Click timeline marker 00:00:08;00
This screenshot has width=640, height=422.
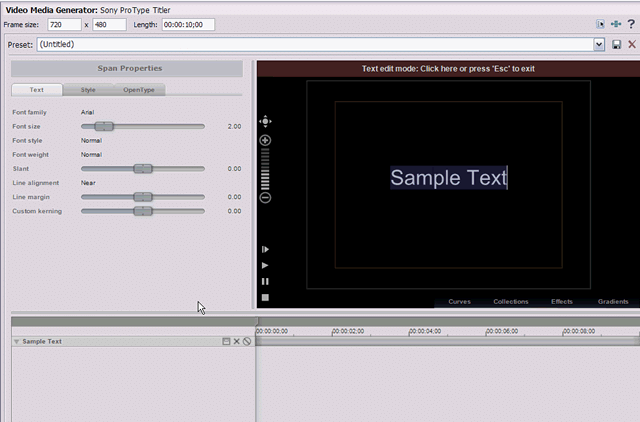coord(579,331)
